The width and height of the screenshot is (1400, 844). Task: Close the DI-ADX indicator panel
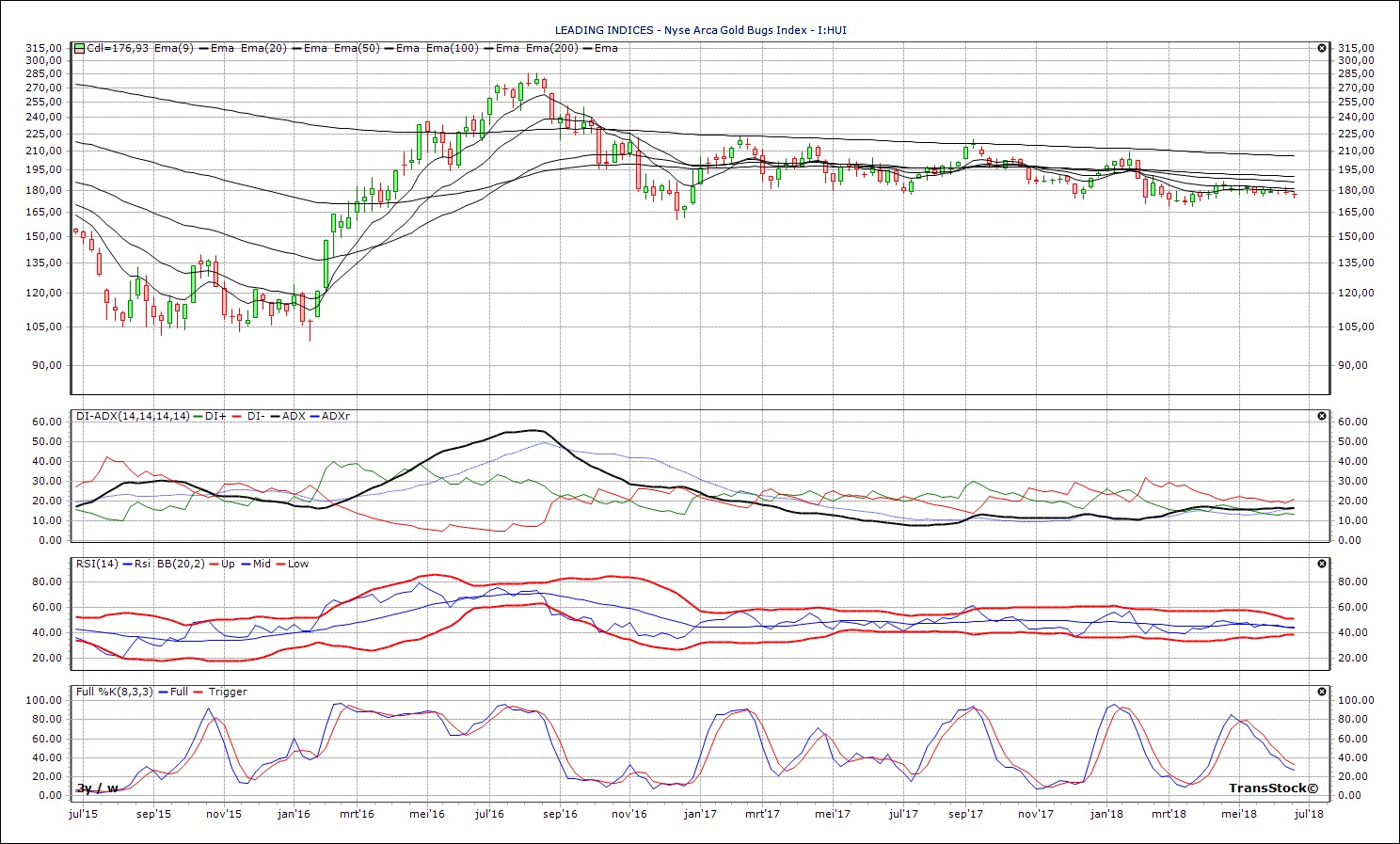pyautogui.click(x=1322, y=416)
